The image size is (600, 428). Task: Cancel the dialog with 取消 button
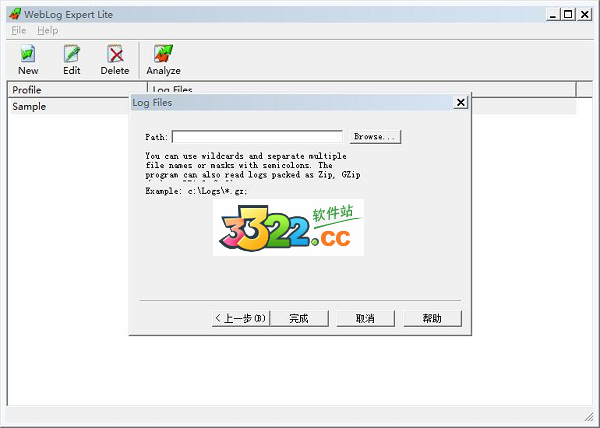(x=365, y=318)
